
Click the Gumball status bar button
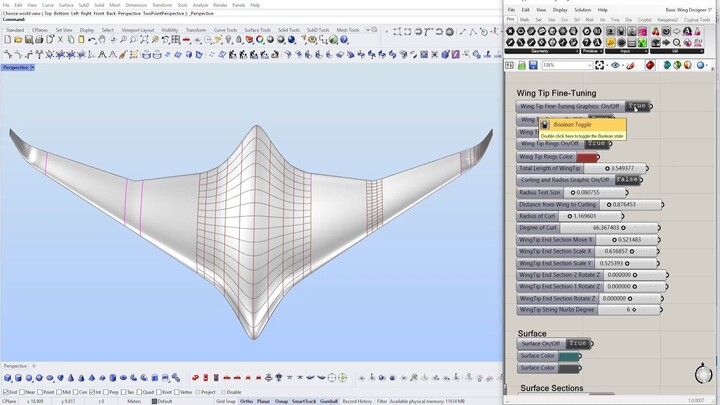[x=328, y=401]
